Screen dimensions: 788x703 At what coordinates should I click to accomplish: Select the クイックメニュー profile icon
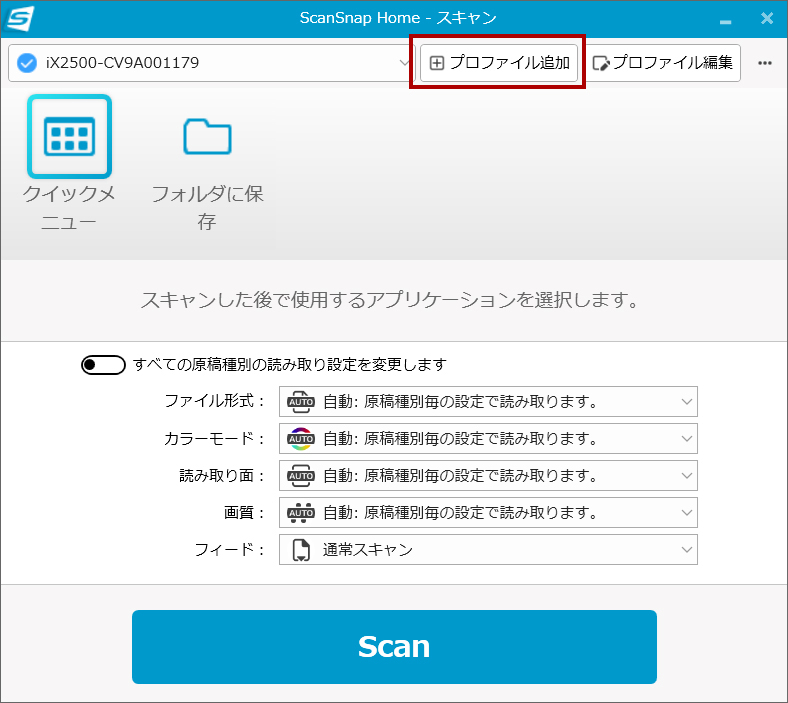coord(69,137)
